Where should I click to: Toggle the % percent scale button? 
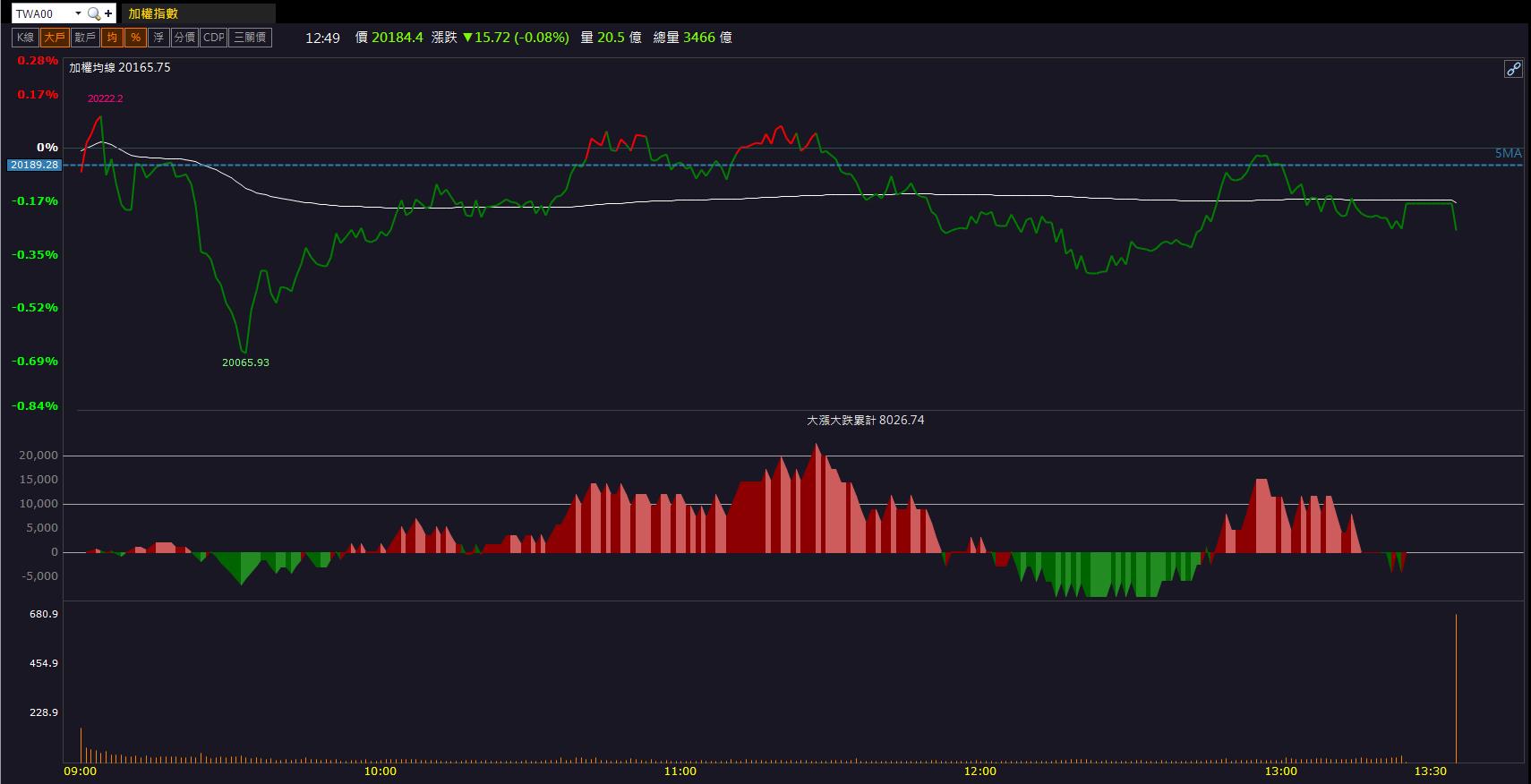[135, 38]
